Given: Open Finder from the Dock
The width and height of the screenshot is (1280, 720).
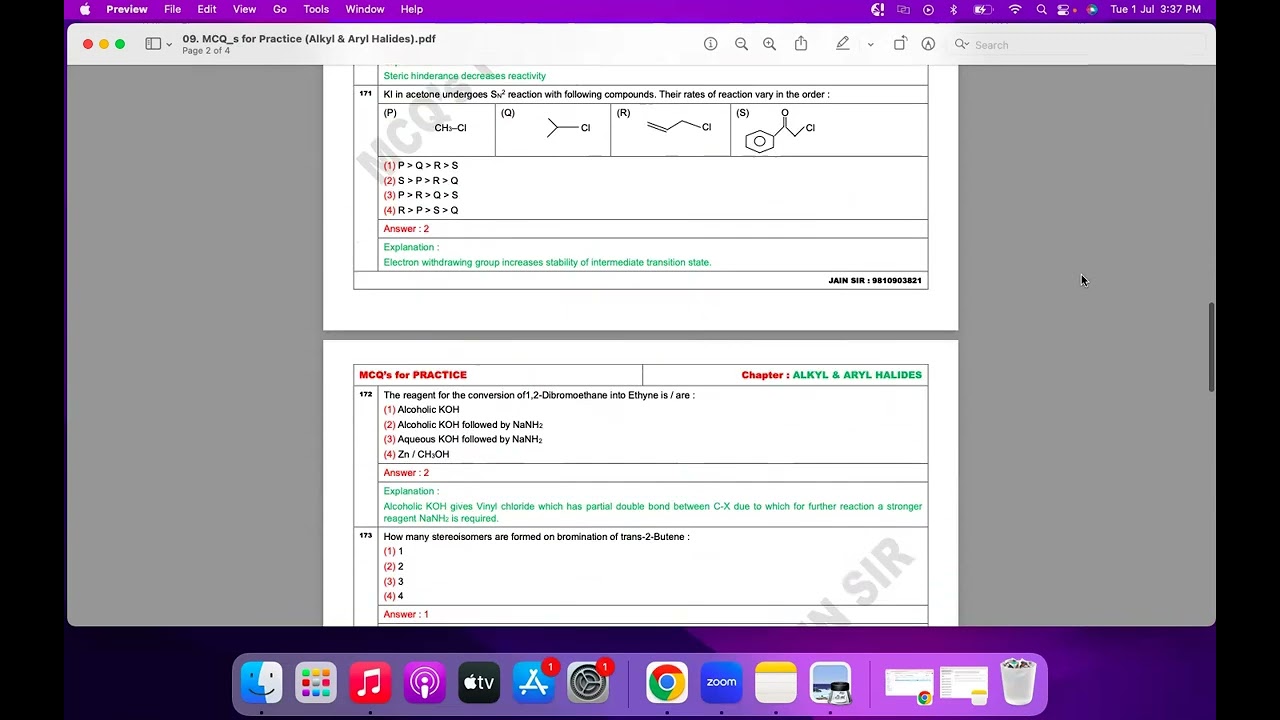Looking at the screenshot, I should pyautogui.click(x=262, y=683).
